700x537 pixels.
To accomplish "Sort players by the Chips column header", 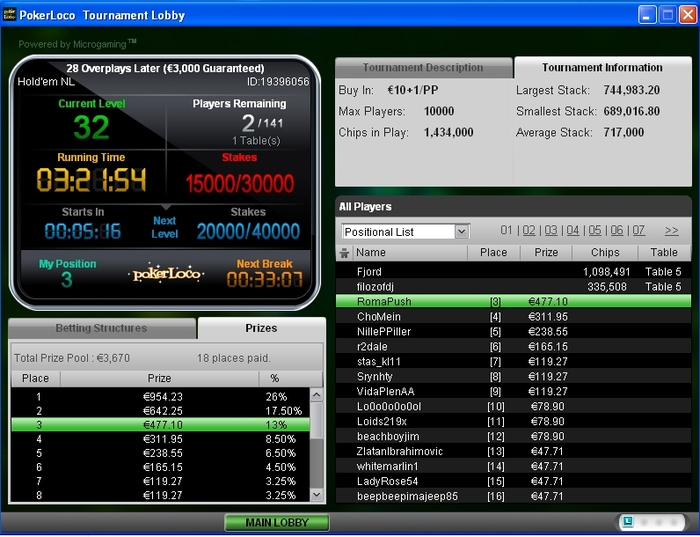I will [x=605, y=253].
